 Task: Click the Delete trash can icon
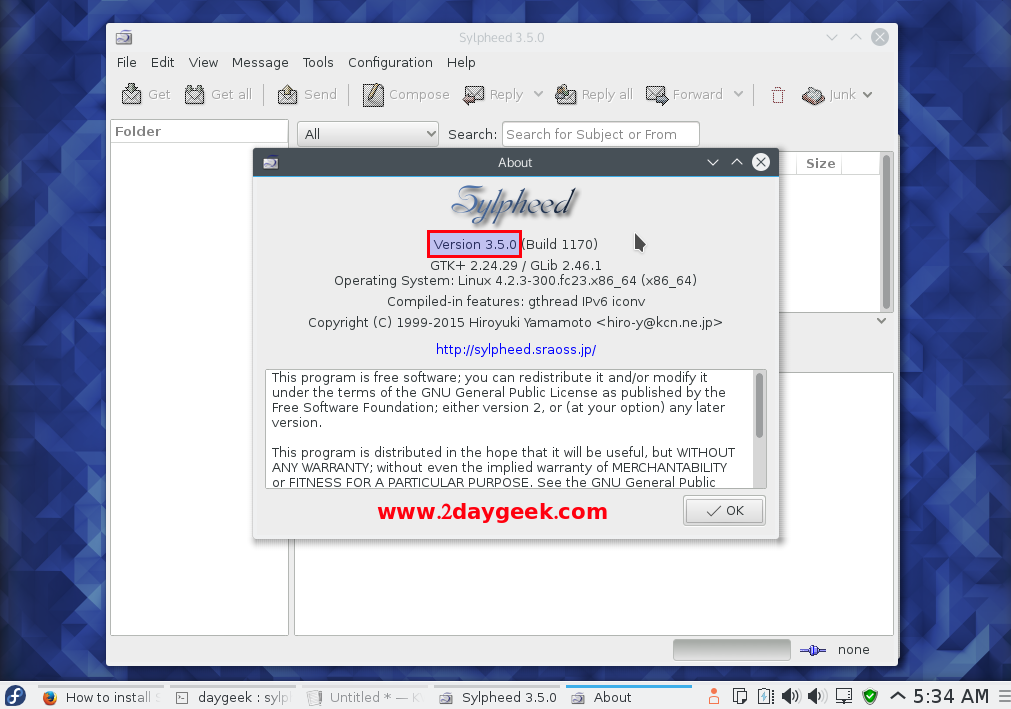click(x=778, y=95)
